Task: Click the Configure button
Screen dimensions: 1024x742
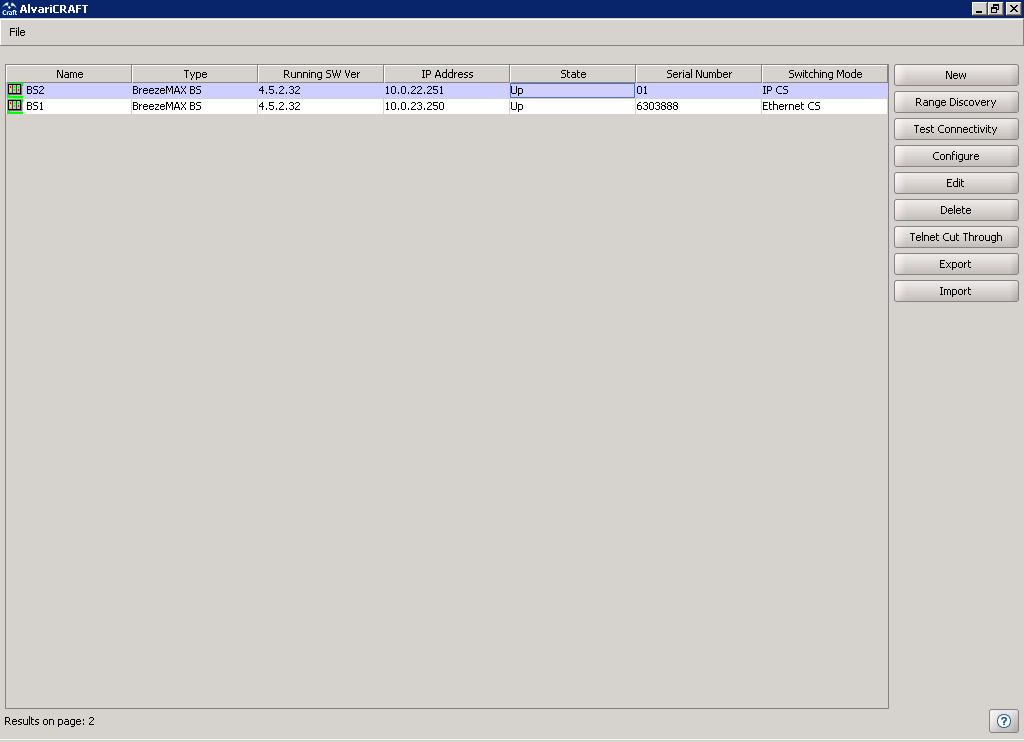Action: tap(956, 156)
